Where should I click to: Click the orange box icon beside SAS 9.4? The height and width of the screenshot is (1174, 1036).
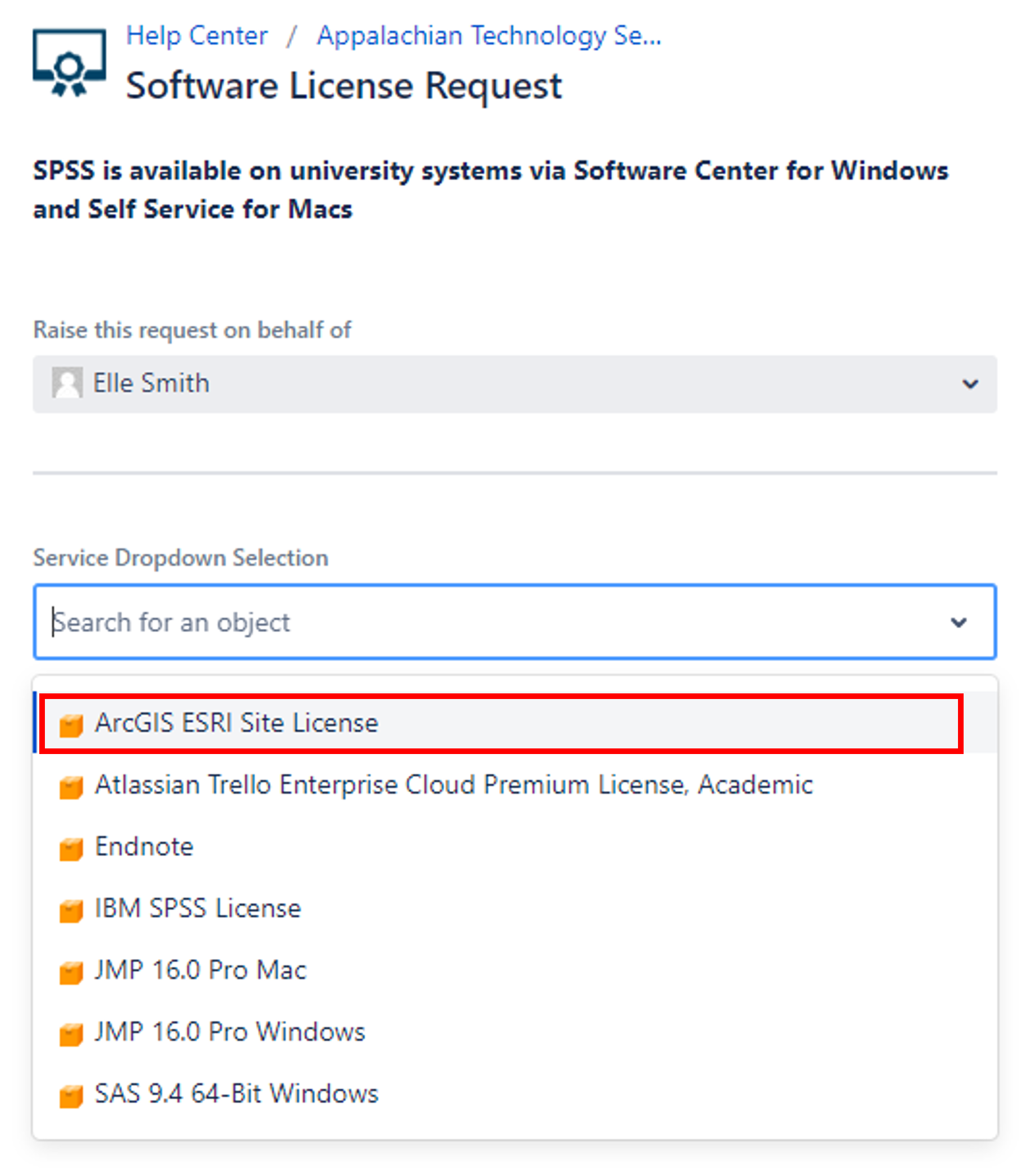click(71, 1097)
